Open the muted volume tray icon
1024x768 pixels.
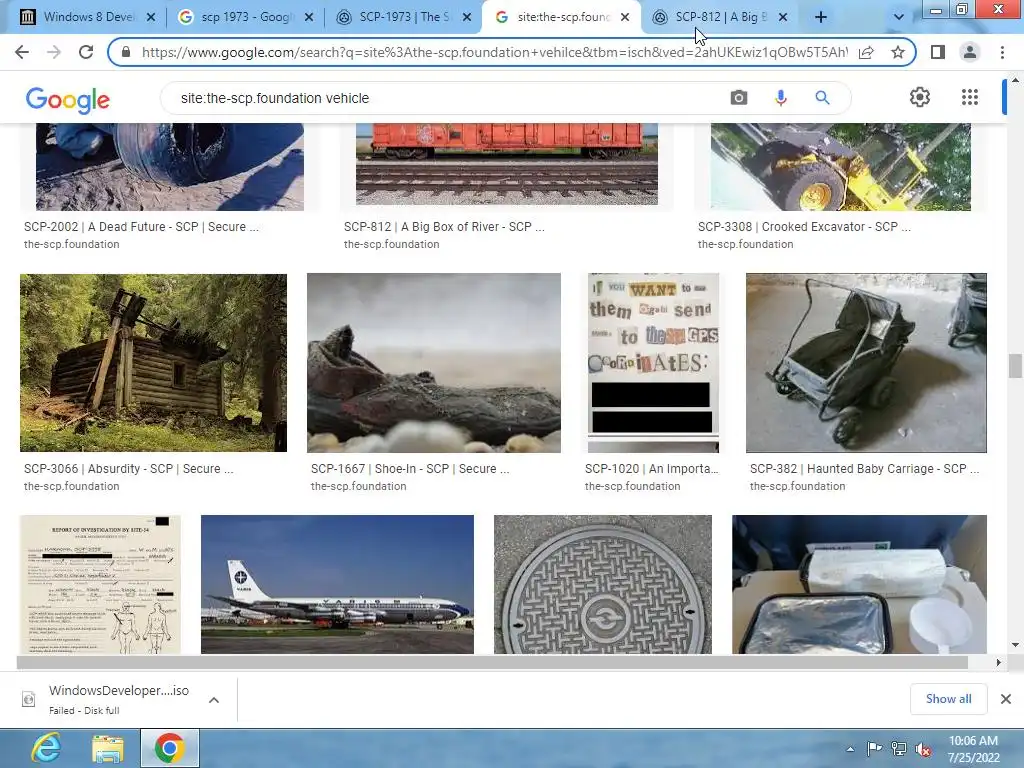click(923, 749)
